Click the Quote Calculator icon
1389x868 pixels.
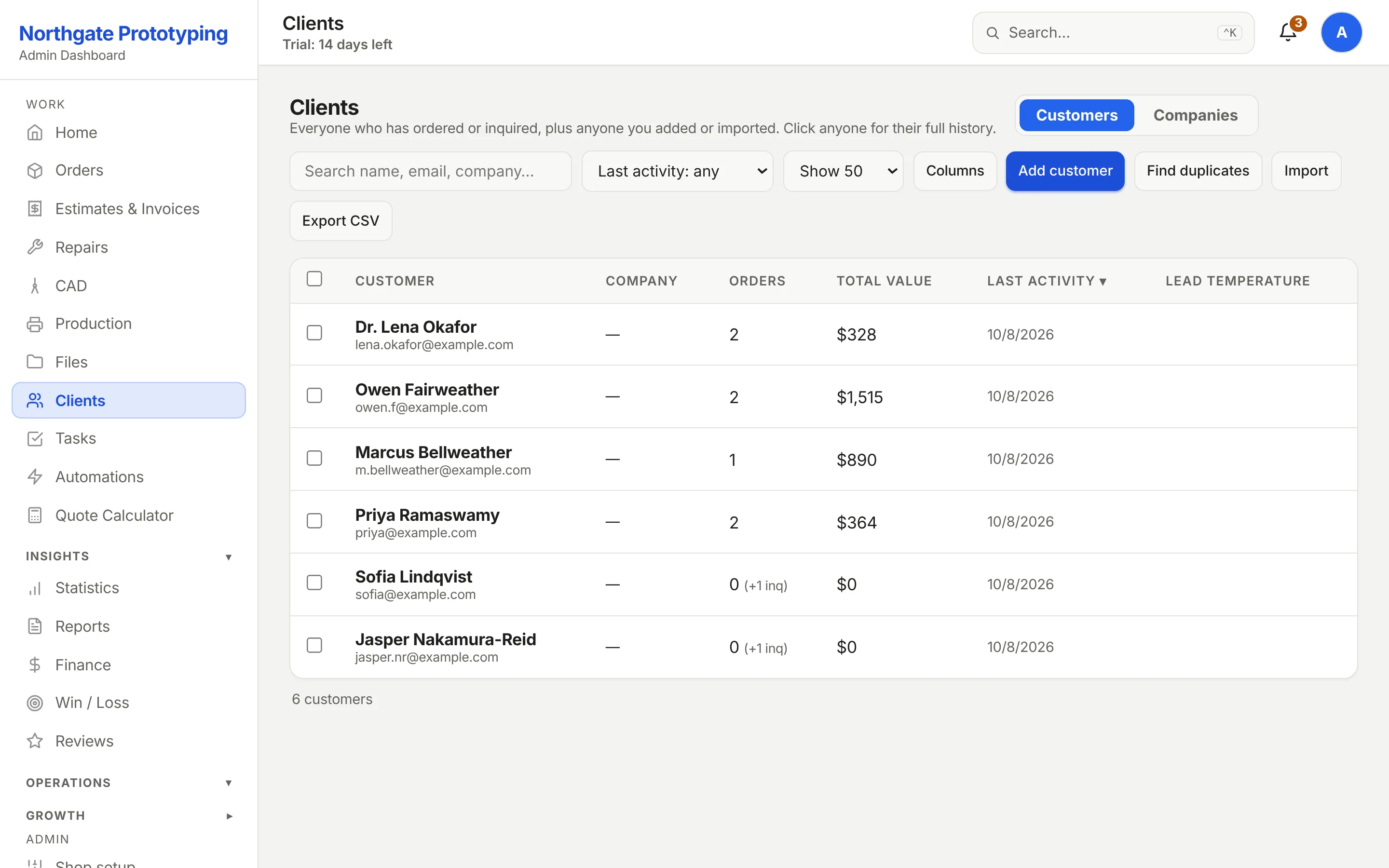[35, 515]
